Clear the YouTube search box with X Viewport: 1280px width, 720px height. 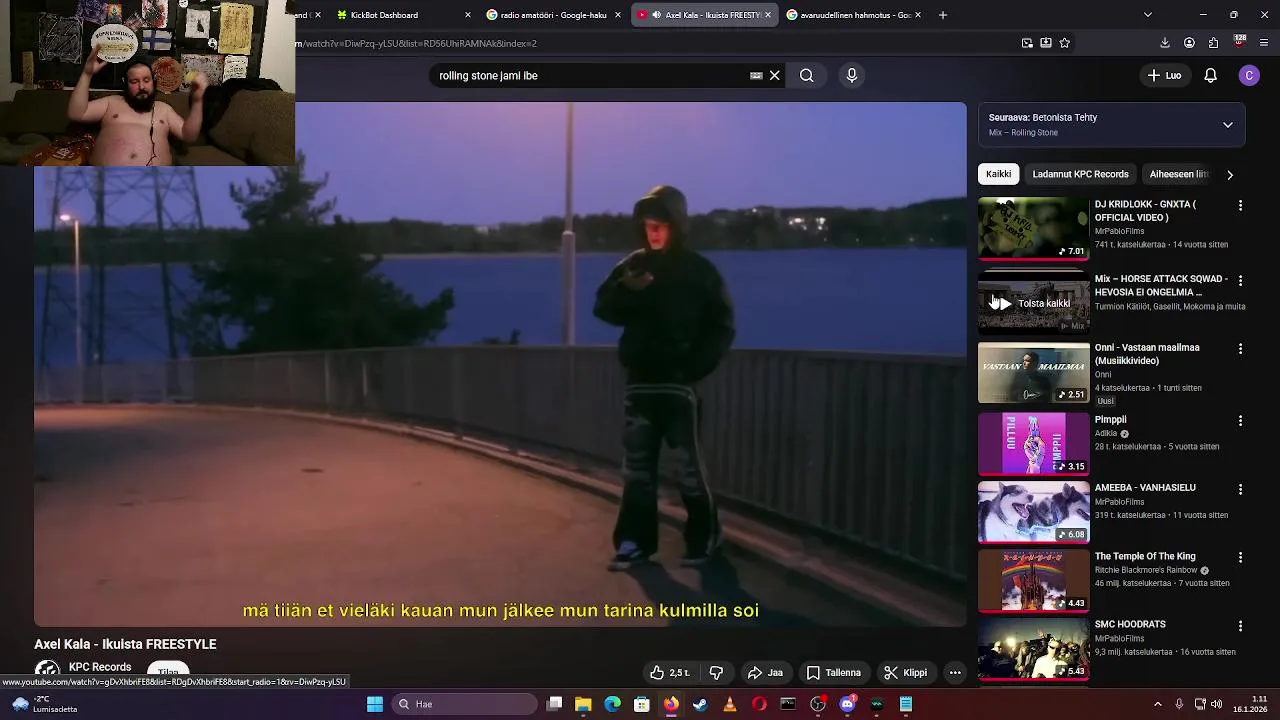pyautogui.click(x=774, y=75)
